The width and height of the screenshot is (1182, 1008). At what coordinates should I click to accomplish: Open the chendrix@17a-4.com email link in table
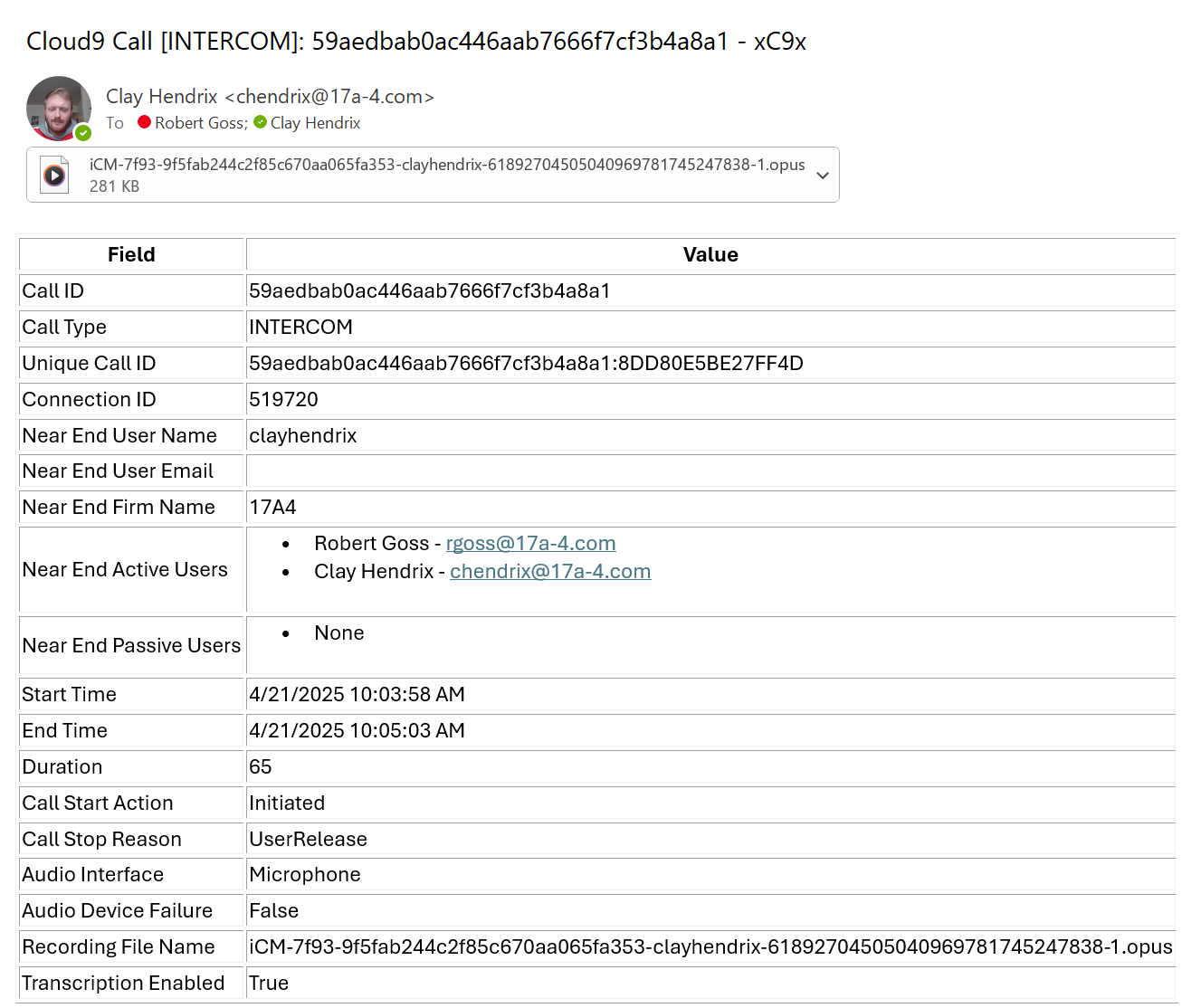[x=550, y=571]
